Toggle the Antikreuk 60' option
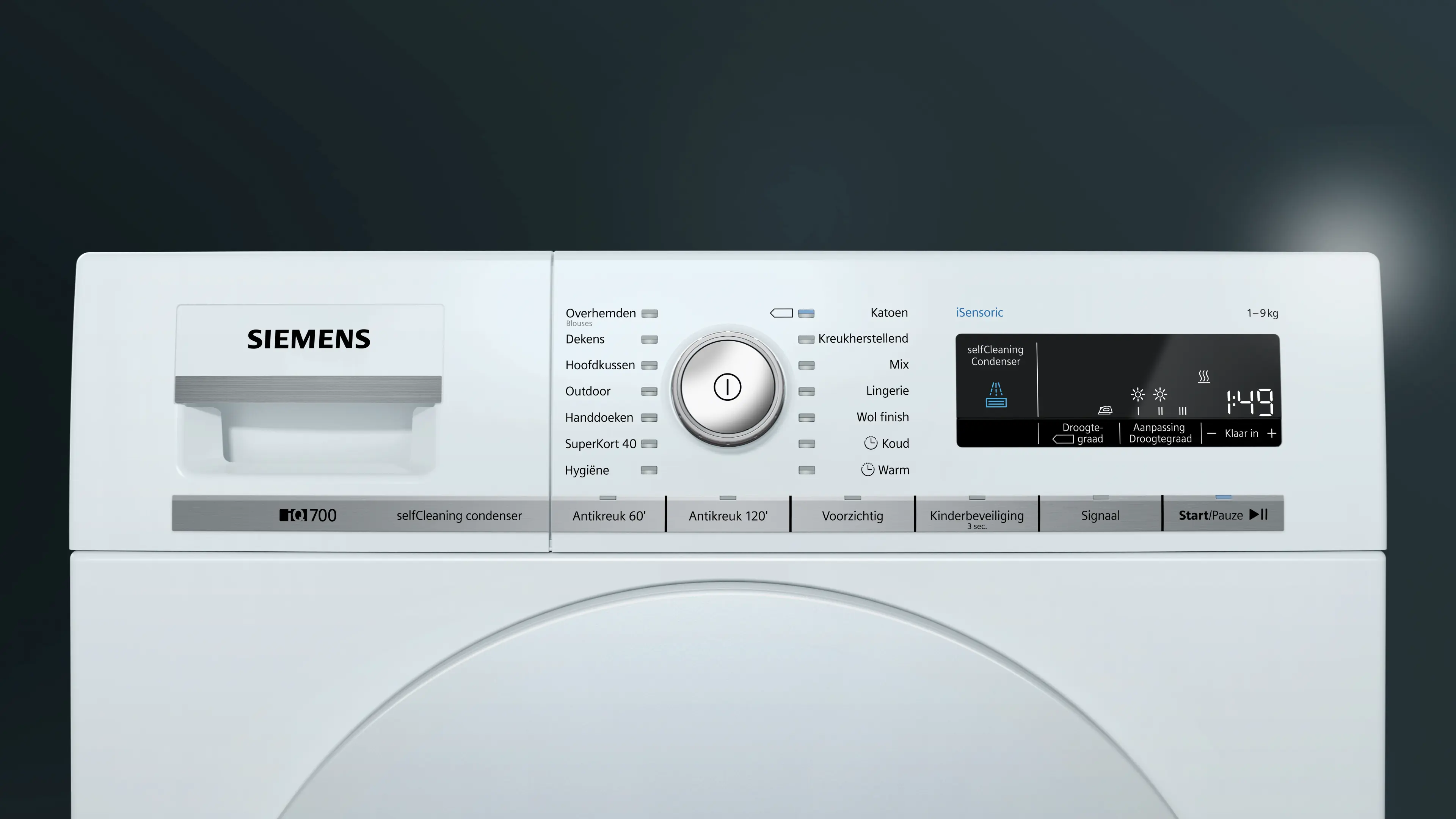Image resolution: width=1456 pixels, height=819 pixels. (x=608, y=515)
